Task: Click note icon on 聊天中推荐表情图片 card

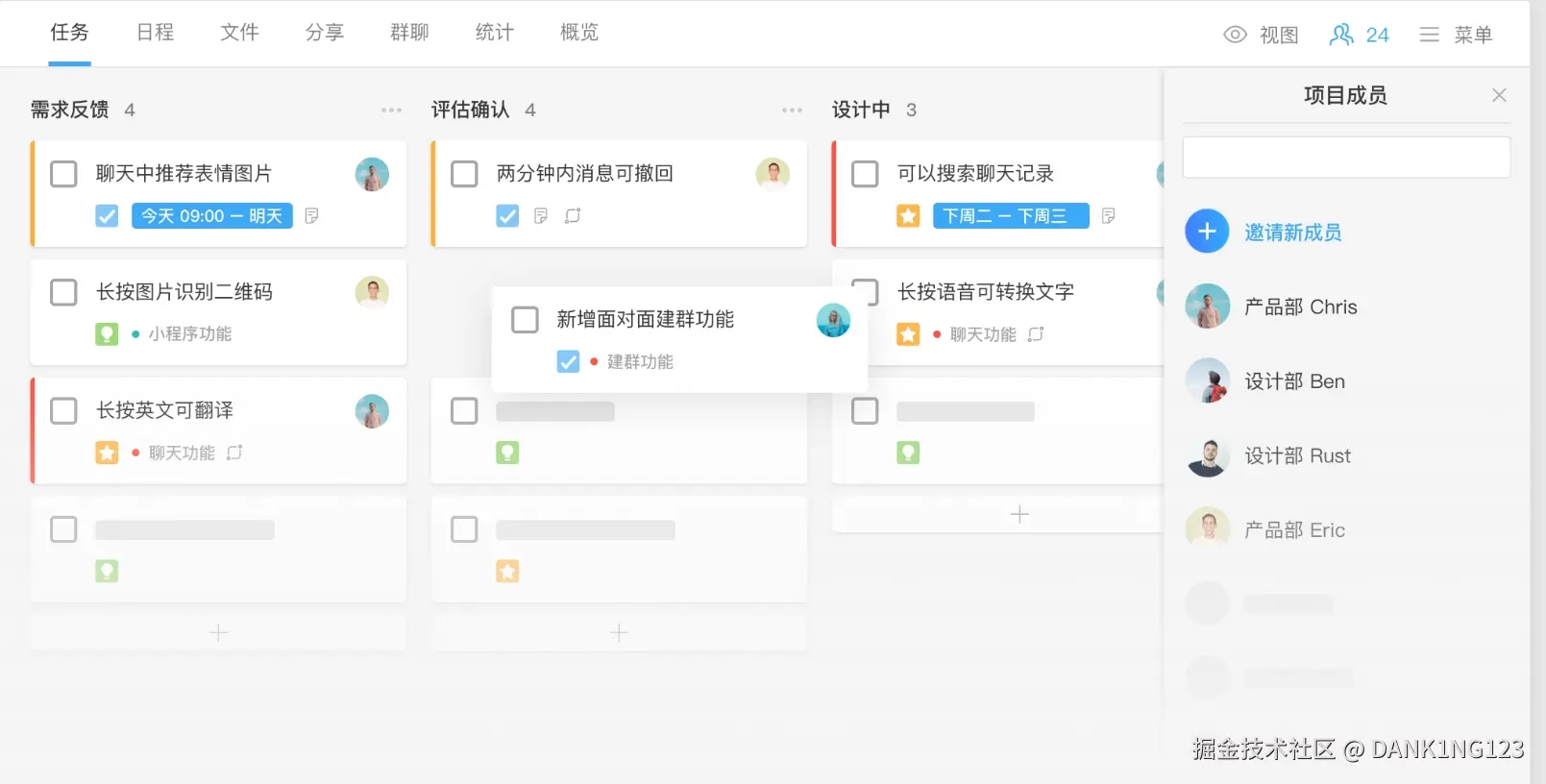Action: [311, 216]
